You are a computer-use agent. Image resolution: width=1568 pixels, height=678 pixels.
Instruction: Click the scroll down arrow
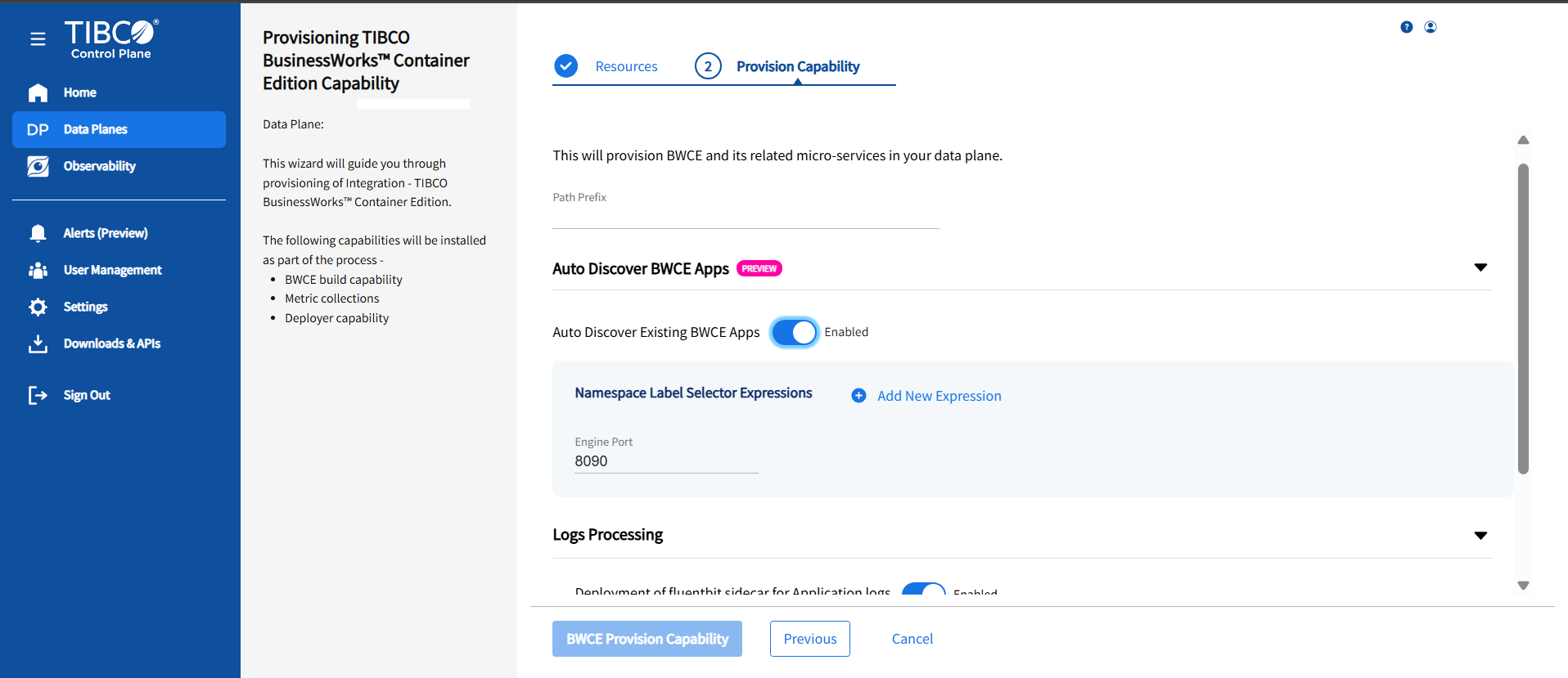coord(1523,586)
